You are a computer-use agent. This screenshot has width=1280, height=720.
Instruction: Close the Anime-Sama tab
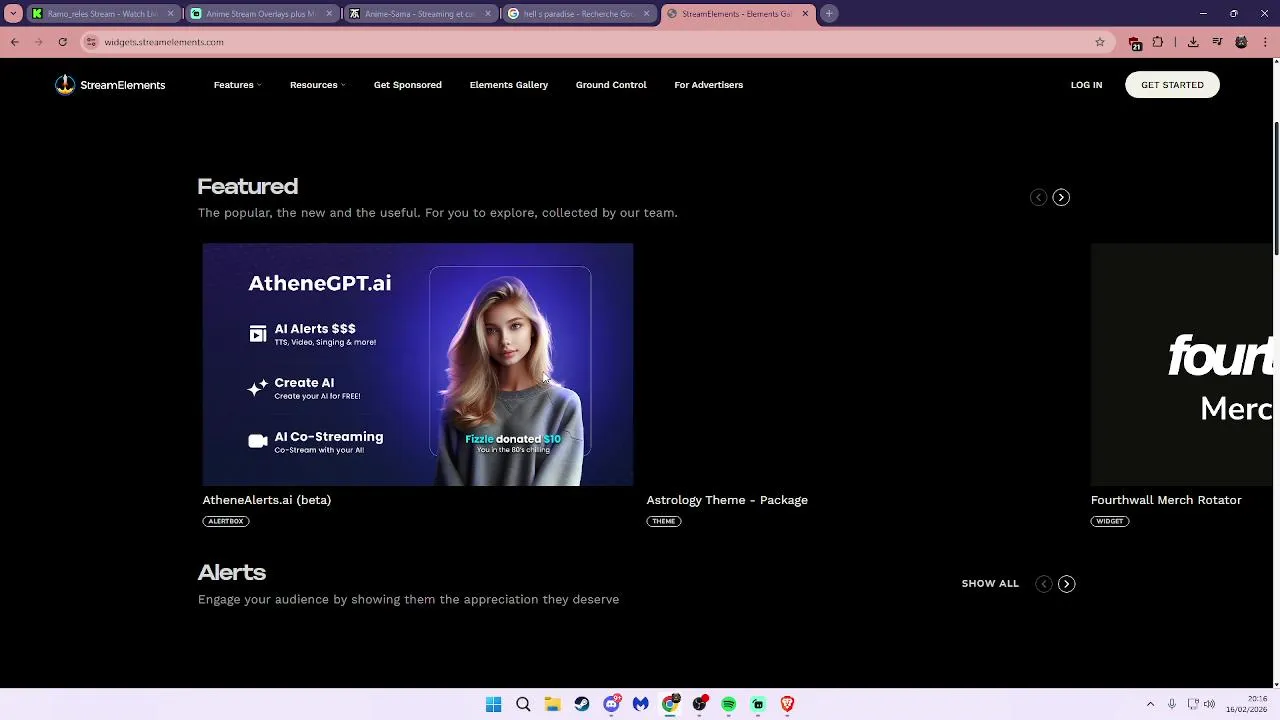(x=488, y=14)
